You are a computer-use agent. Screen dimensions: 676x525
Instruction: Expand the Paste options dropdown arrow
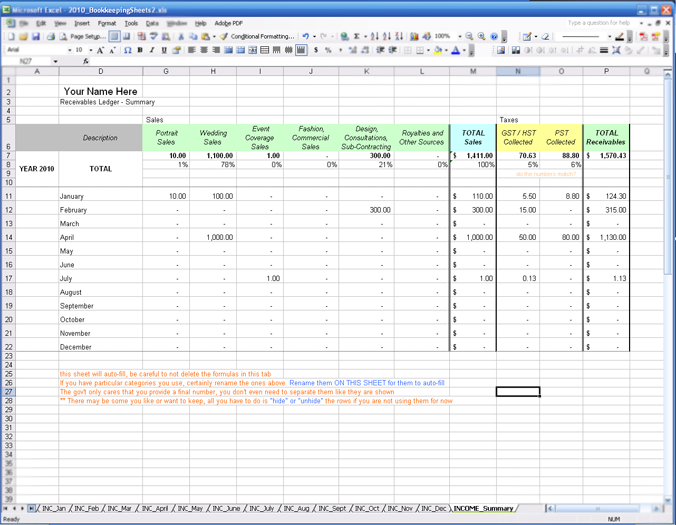tap(214, 37)
